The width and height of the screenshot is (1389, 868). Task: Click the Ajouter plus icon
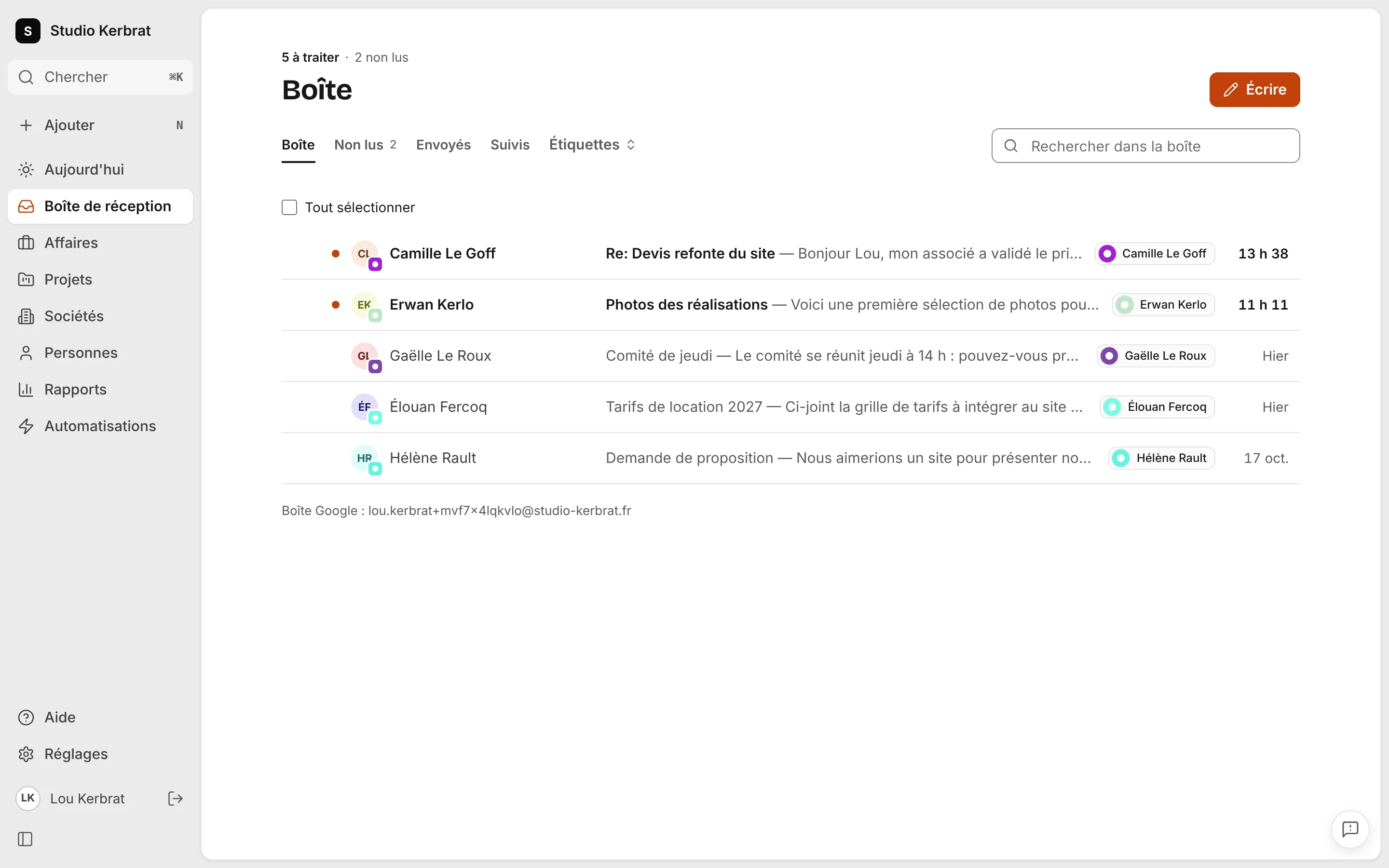26,125
